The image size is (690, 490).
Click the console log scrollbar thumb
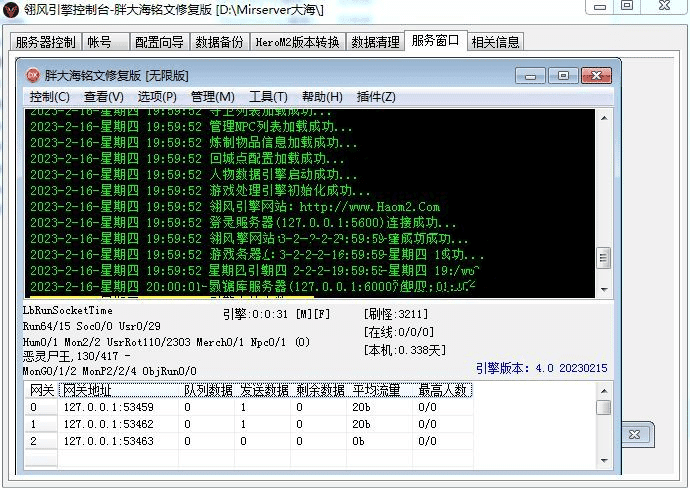tap(603, 258)
